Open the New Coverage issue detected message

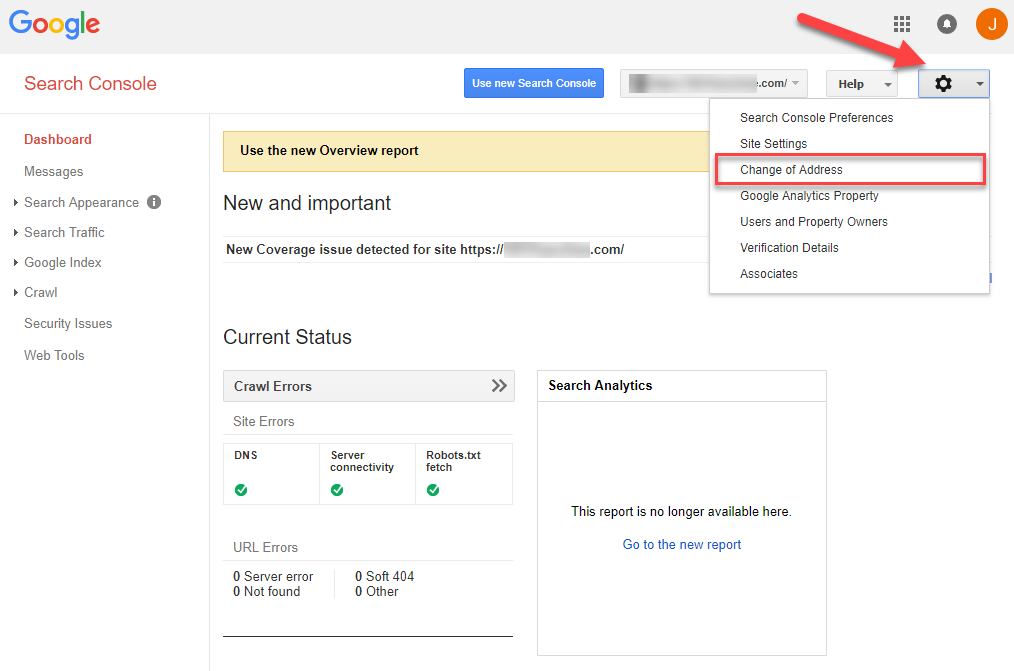coord(425,250)
